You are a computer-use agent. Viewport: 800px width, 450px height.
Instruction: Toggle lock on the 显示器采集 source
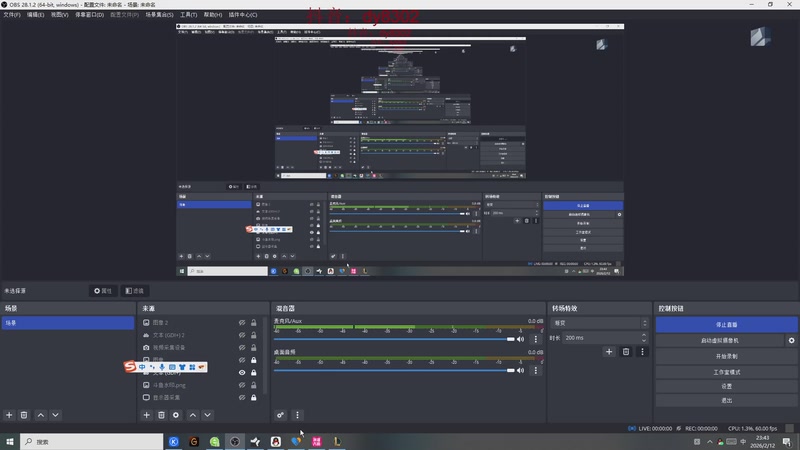tap(254, 397)
